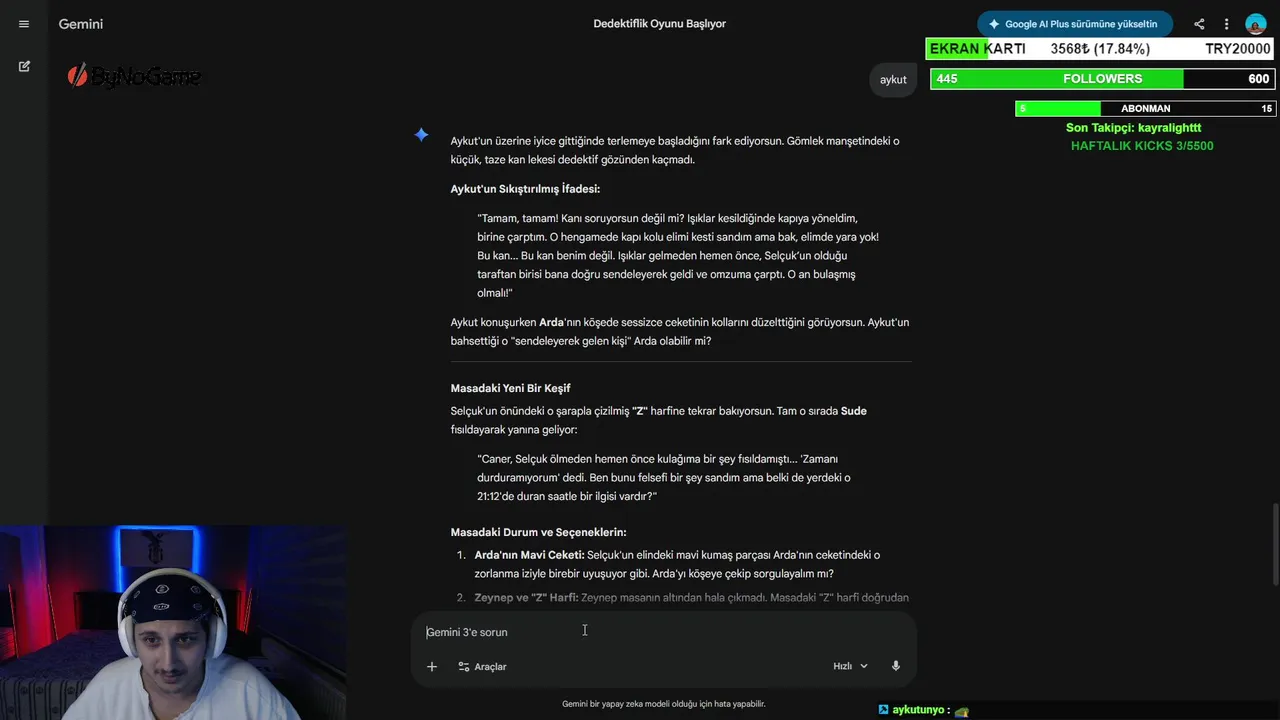Open the account profile avatar
The height and width of the screenshot is (720, 1280).
[x=1256, y=24]
